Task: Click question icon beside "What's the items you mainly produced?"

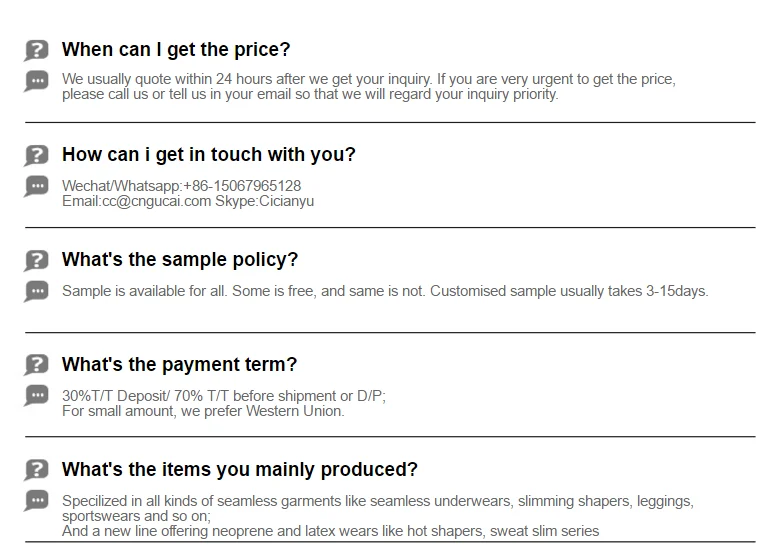Action: point(37,470)
